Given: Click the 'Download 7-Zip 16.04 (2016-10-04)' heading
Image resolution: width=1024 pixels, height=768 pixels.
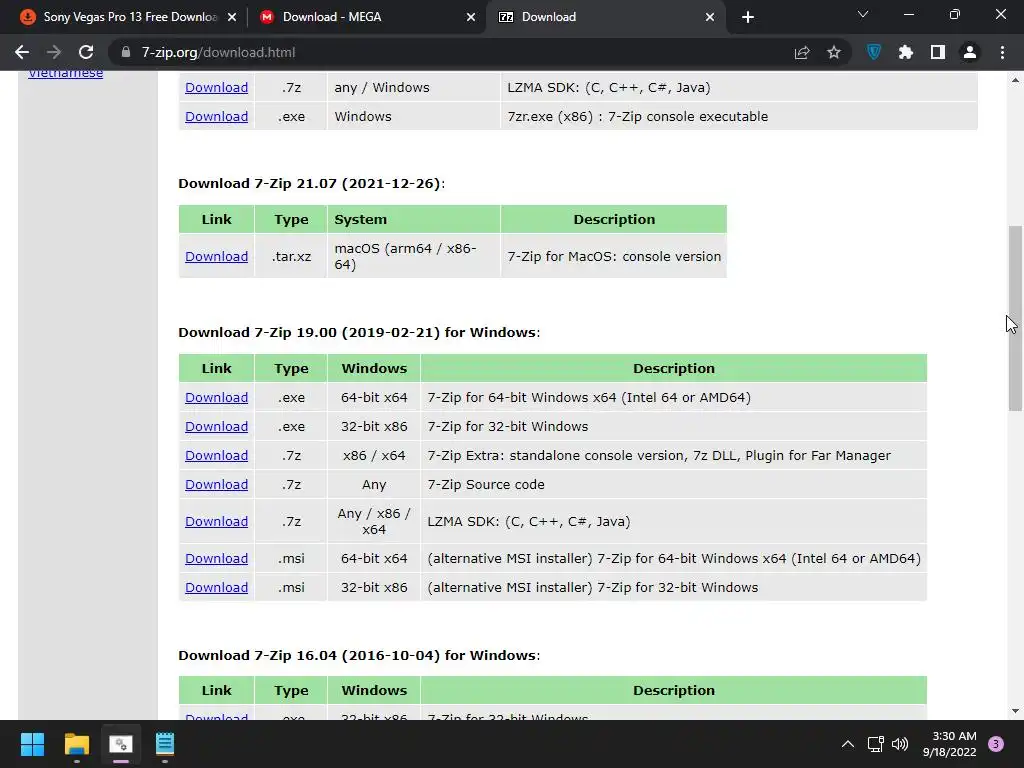Looking at the screenshot, I should point(359,655).
